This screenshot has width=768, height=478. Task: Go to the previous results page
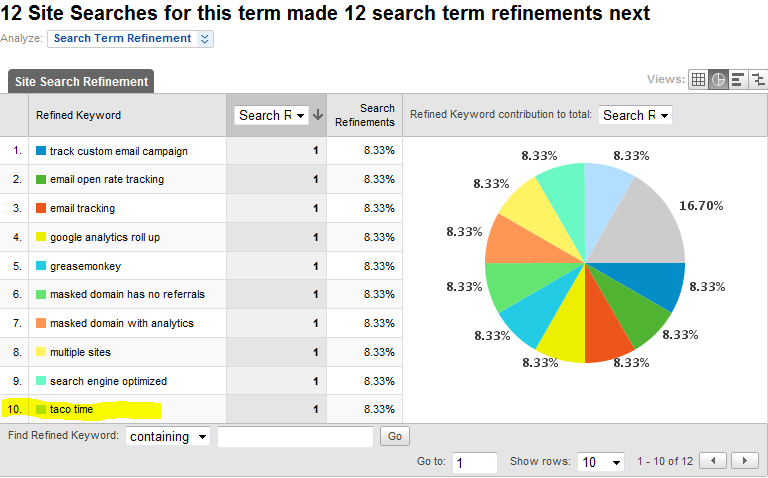(x=712, y=461)
